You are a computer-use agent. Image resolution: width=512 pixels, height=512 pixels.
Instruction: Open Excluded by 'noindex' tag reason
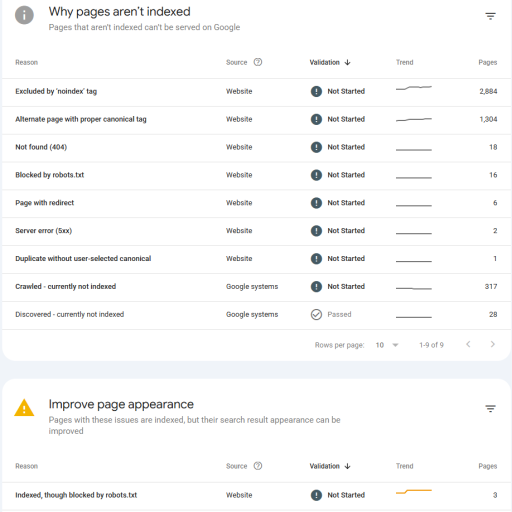coord(56,91)
